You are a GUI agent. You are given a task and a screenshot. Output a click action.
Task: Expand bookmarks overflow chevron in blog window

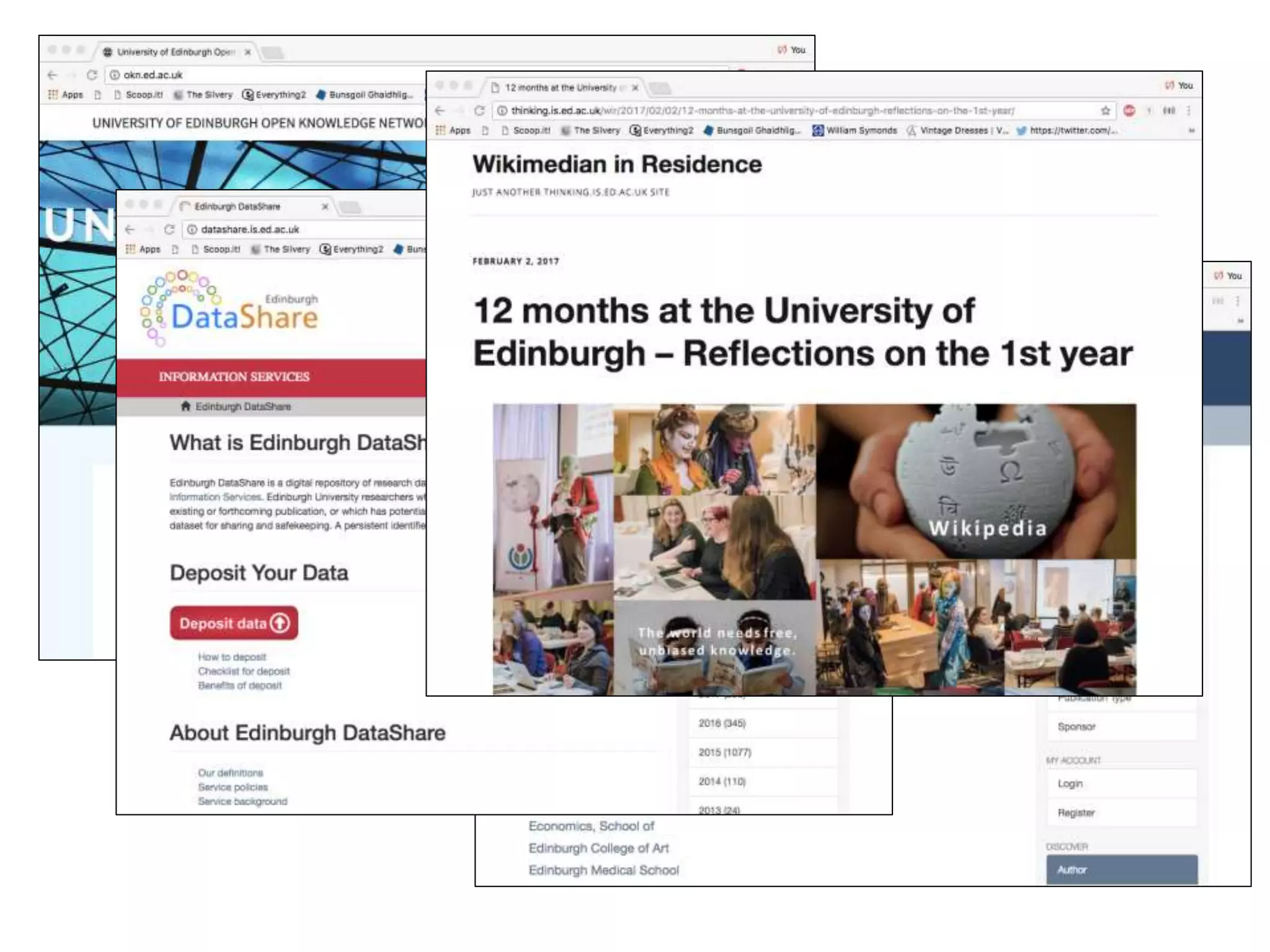1191,130
